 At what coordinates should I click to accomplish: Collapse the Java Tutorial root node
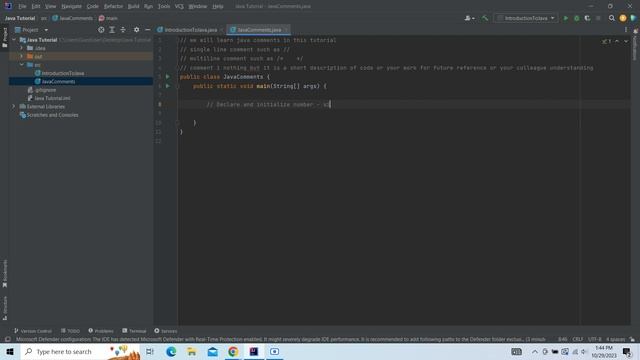14,40
